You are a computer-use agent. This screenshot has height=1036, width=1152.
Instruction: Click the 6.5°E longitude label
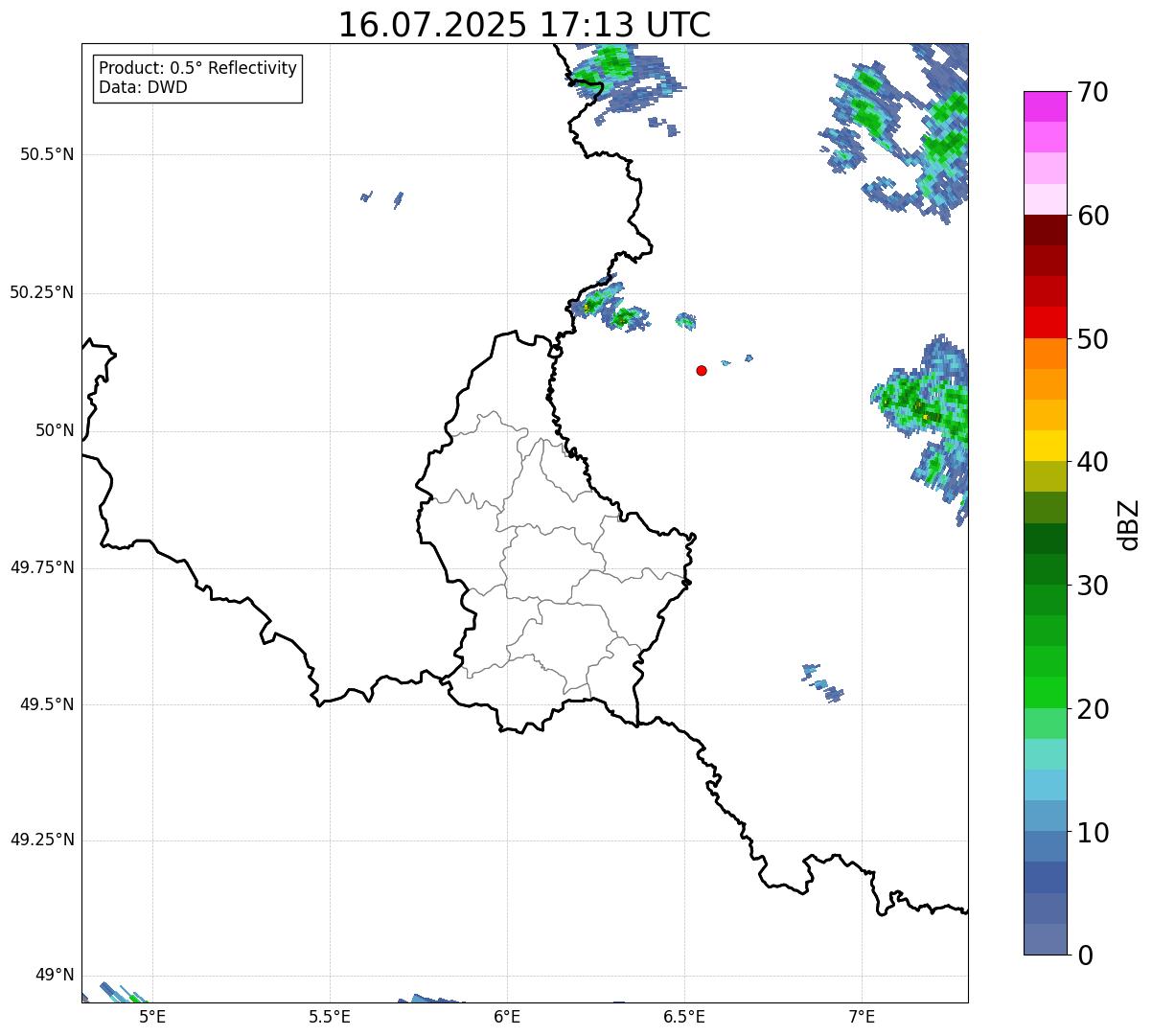(684, 1016)
